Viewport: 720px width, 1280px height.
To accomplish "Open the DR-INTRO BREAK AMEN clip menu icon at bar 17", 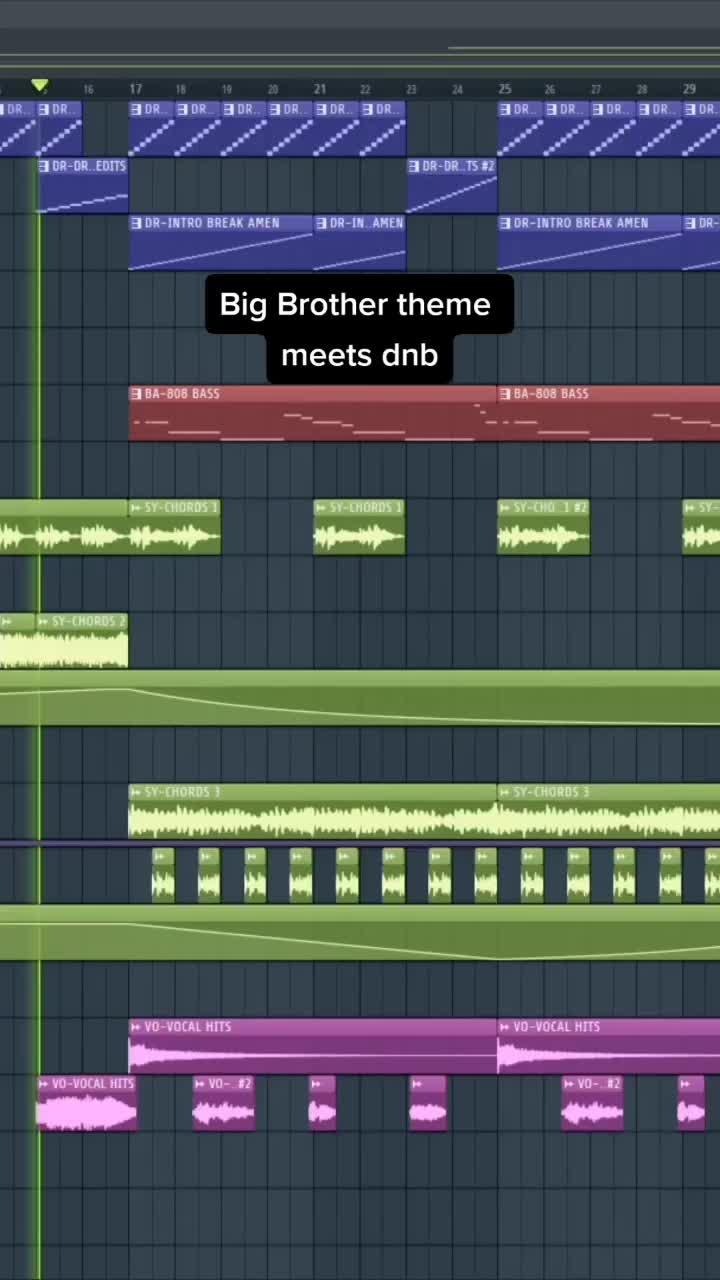I will [x=137, y=223].
